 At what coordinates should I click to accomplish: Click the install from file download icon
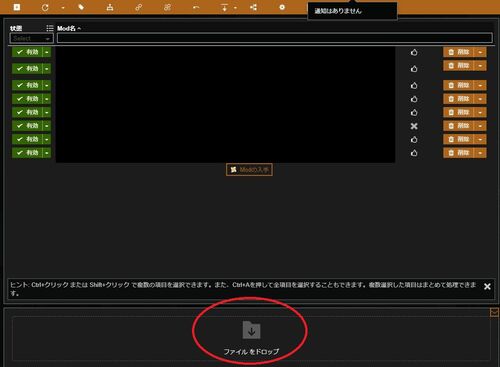225,7
